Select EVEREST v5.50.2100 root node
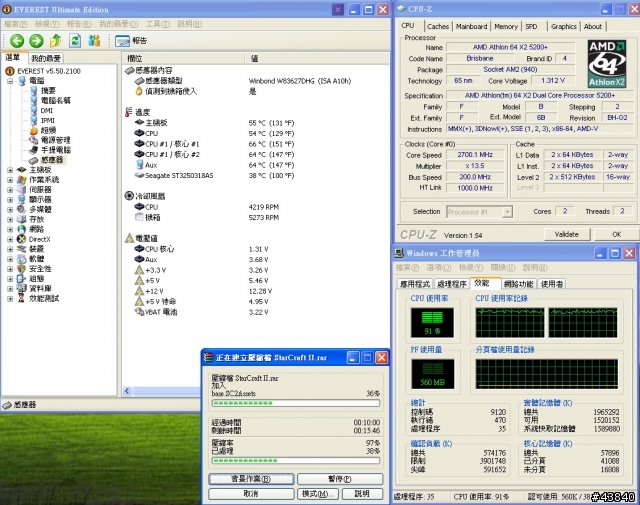Screen dimensions: 640x505 [49, 71]
